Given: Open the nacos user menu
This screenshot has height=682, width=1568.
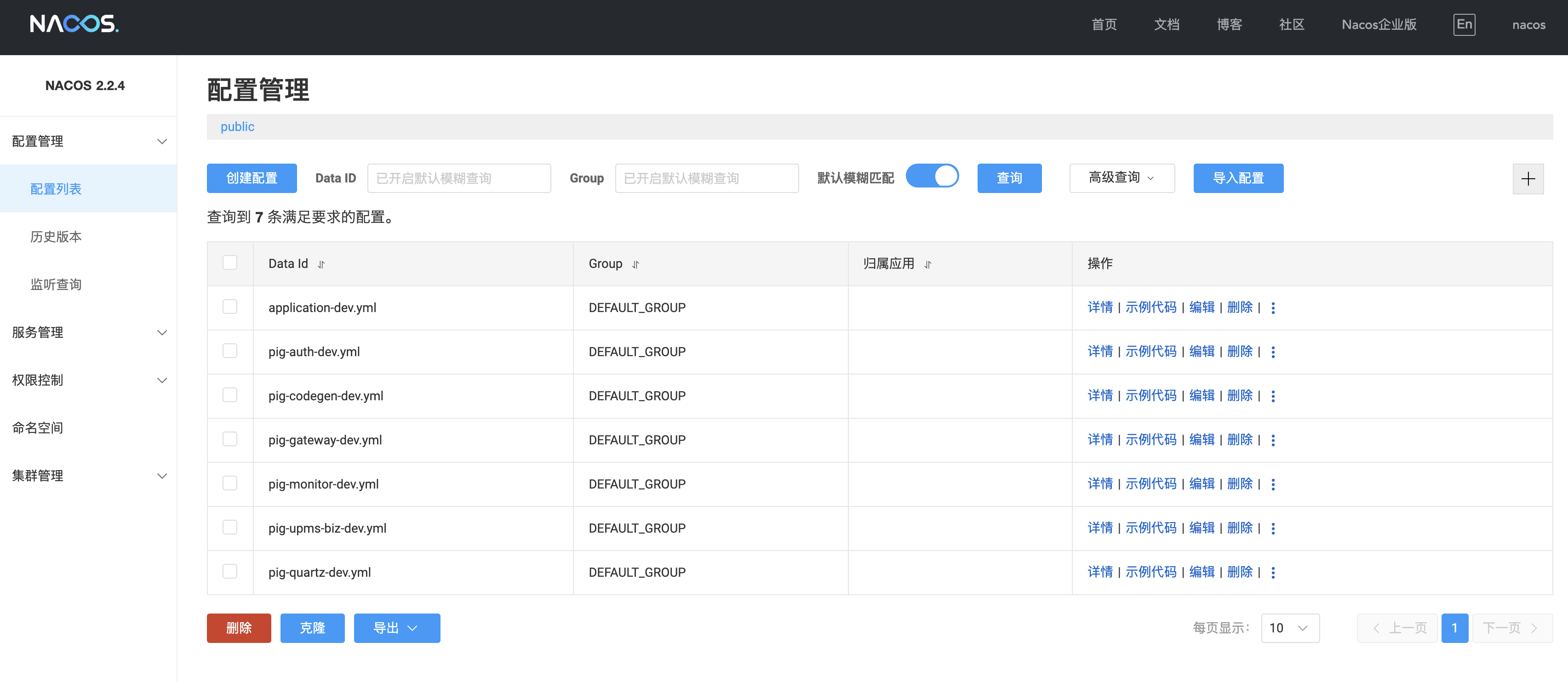Looking at the screenshot, I should pyautogui.click(x=1528, y=26).
